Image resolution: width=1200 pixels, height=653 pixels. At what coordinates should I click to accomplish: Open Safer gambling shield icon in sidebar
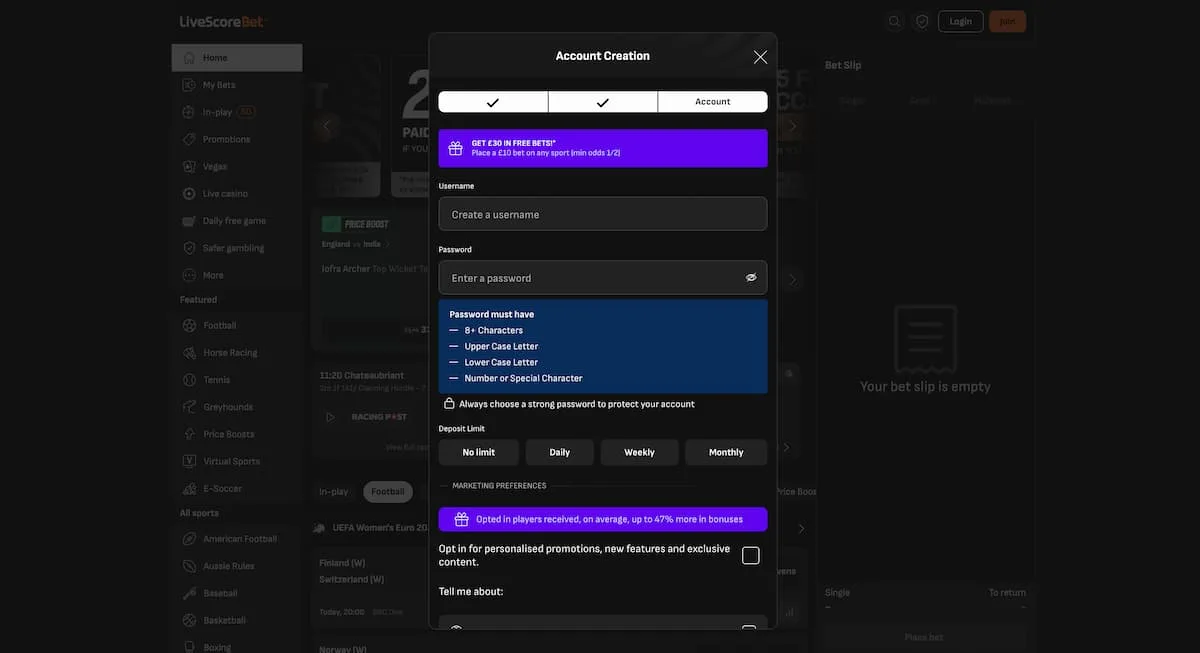[x=189, y=248]
